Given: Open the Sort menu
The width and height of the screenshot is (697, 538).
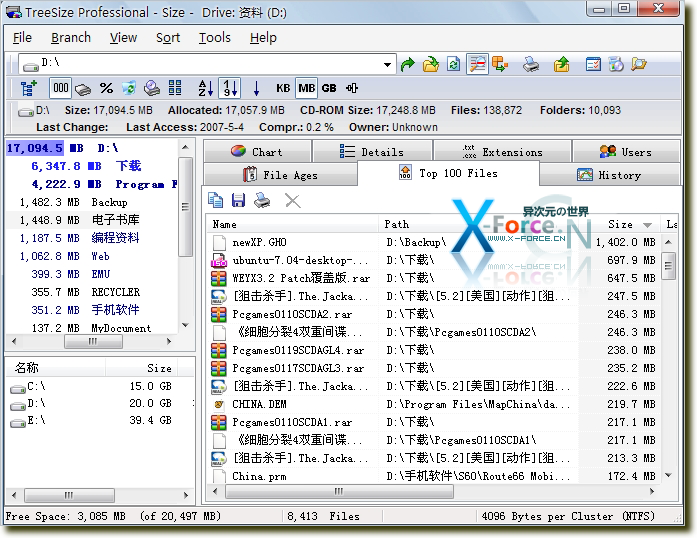Looking at the screenshot, I should pyautogui.click(x=168, y=38).
